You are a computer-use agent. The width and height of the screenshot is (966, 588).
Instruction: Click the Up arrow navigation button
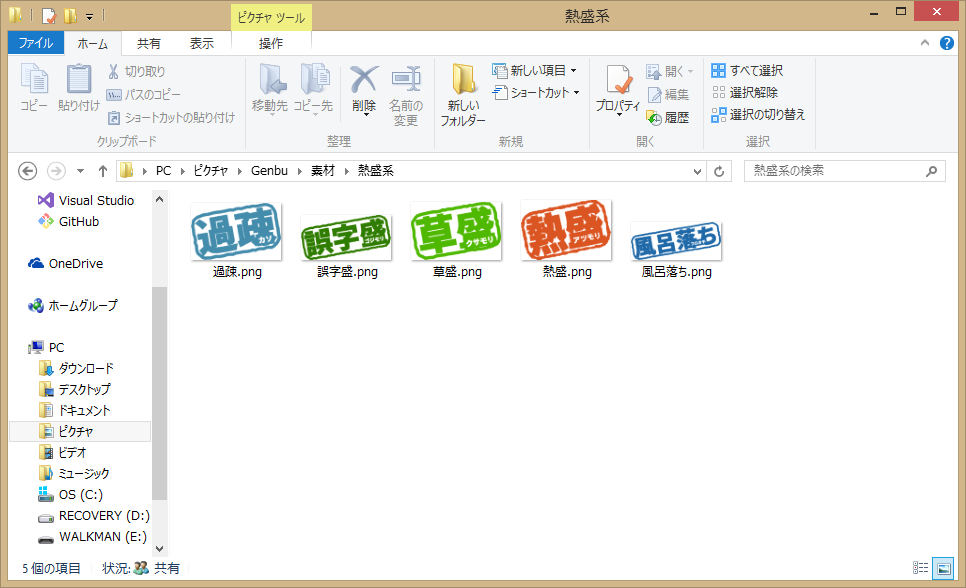[x=103, y=171]
